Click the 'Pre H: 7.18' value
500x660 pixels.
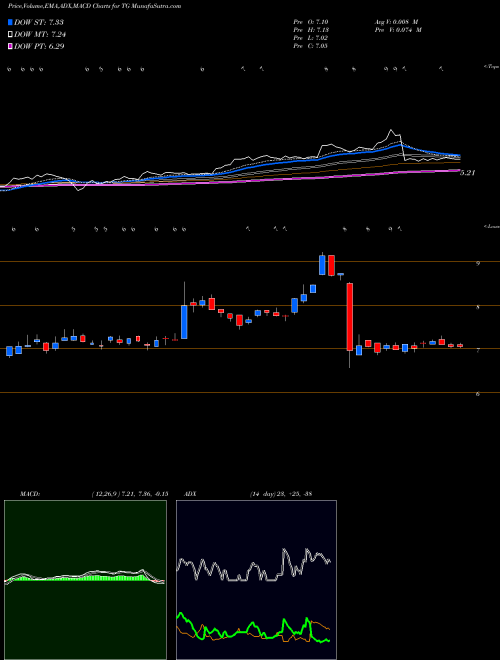[x=311, y=30]
